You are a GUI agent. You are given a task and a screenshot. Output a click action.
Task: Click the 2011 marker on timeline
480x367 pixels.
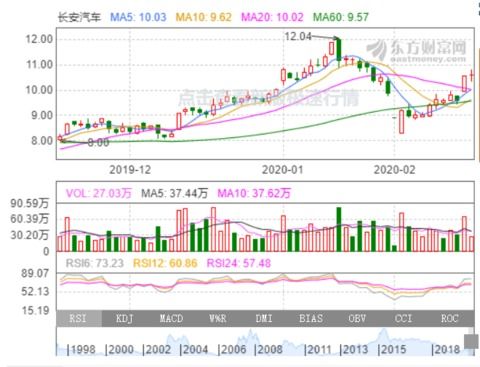point(318,350)
